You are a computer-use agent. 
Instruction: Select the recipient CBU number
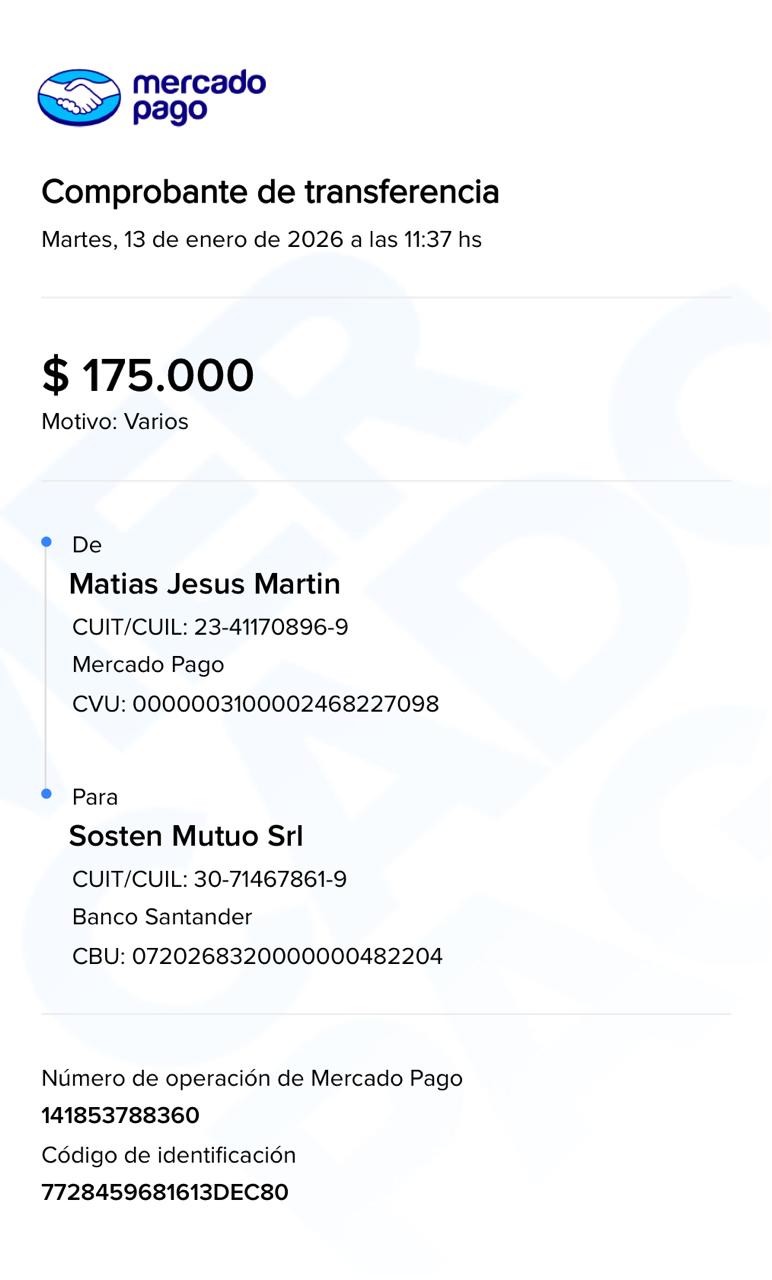(287, 956)
